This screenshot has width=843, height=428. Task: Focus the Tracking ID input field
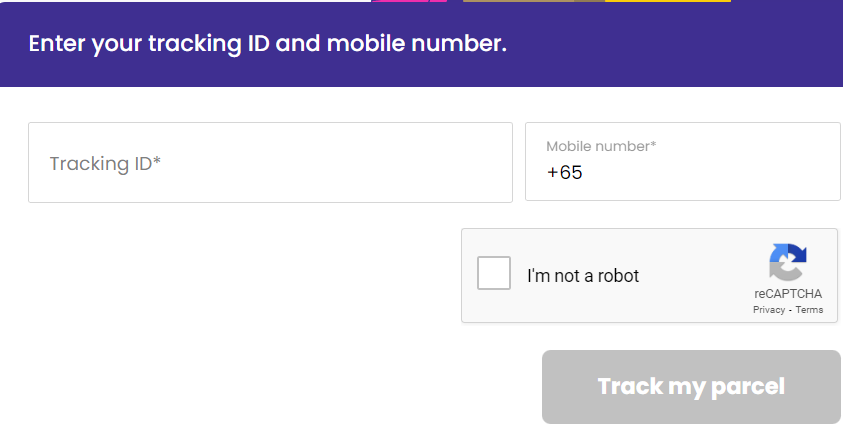point(270,163)
